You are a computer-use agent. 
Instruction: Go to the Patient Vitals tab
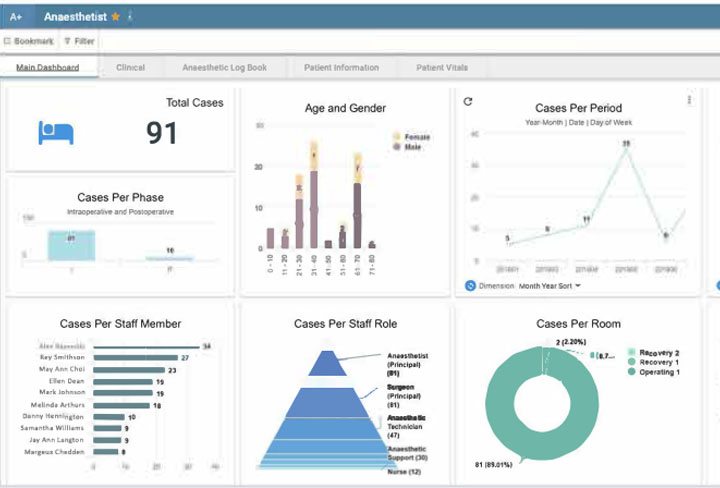pyautogui.click(x=441, y=68)
